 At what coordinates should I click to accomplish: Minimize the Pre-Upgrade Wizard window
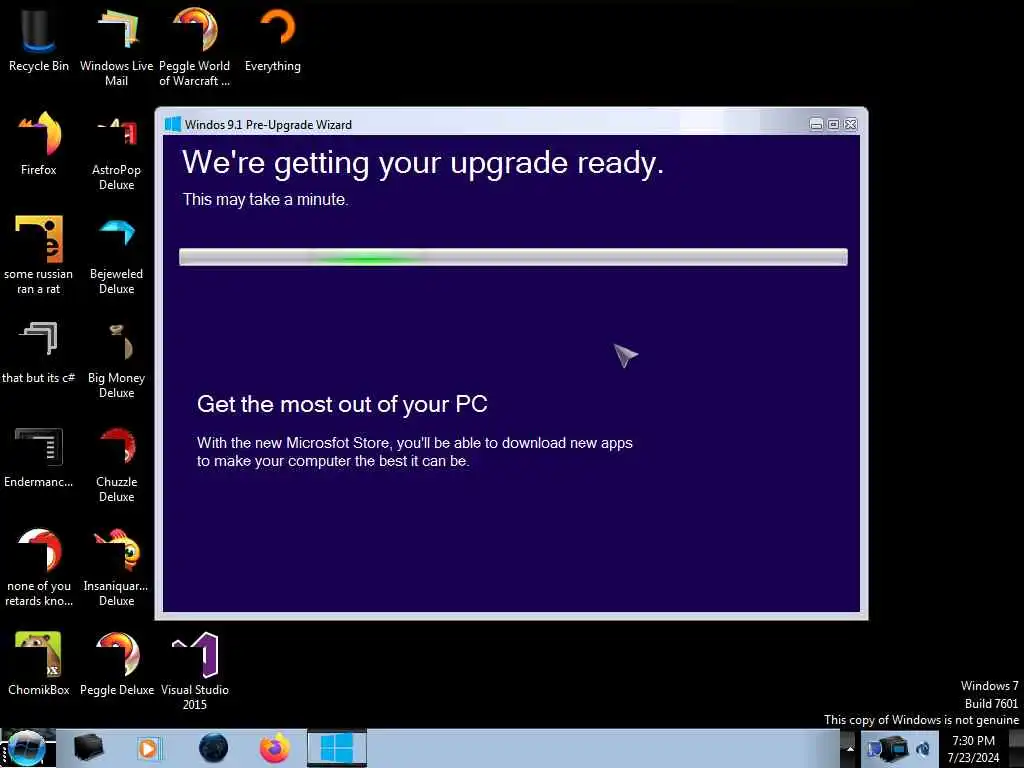tap(816, 124)
